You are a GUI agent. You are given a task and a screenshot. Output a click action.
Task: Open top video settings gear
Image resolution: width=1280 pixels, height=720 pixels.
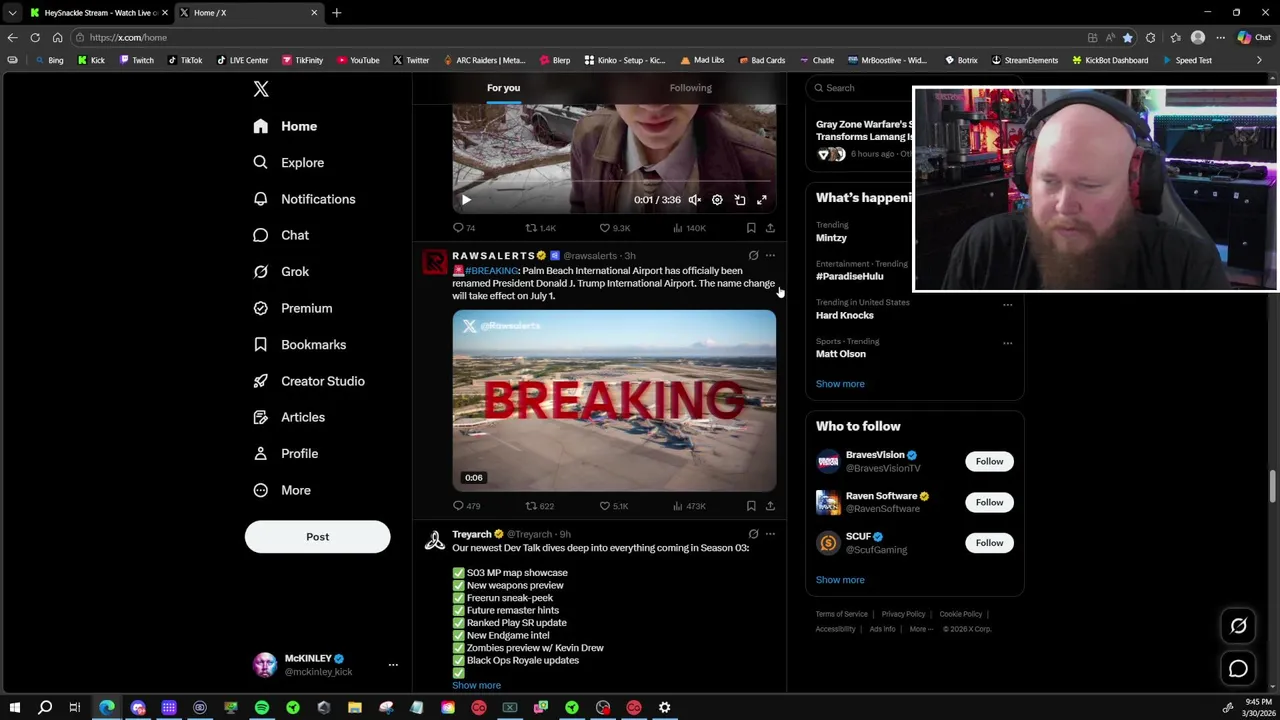pos(717,200)
